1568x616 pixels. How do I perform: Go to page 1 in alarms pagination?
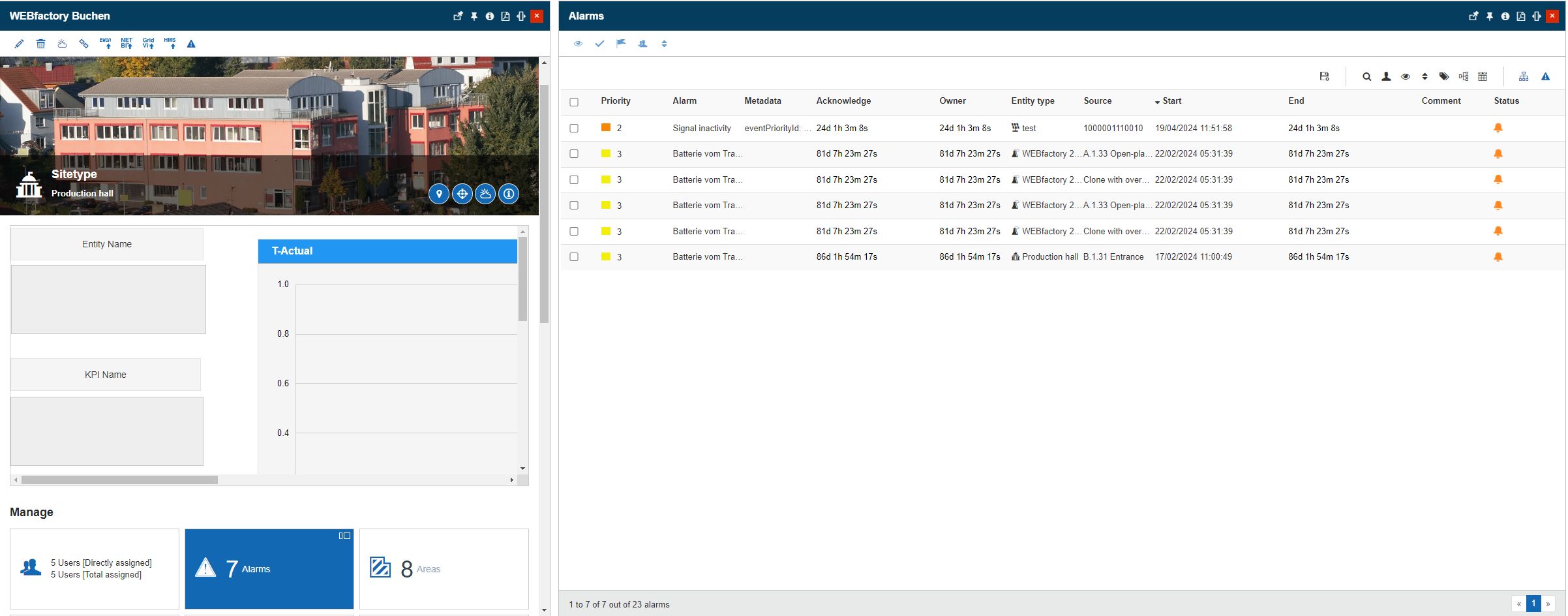(1533, 604)
